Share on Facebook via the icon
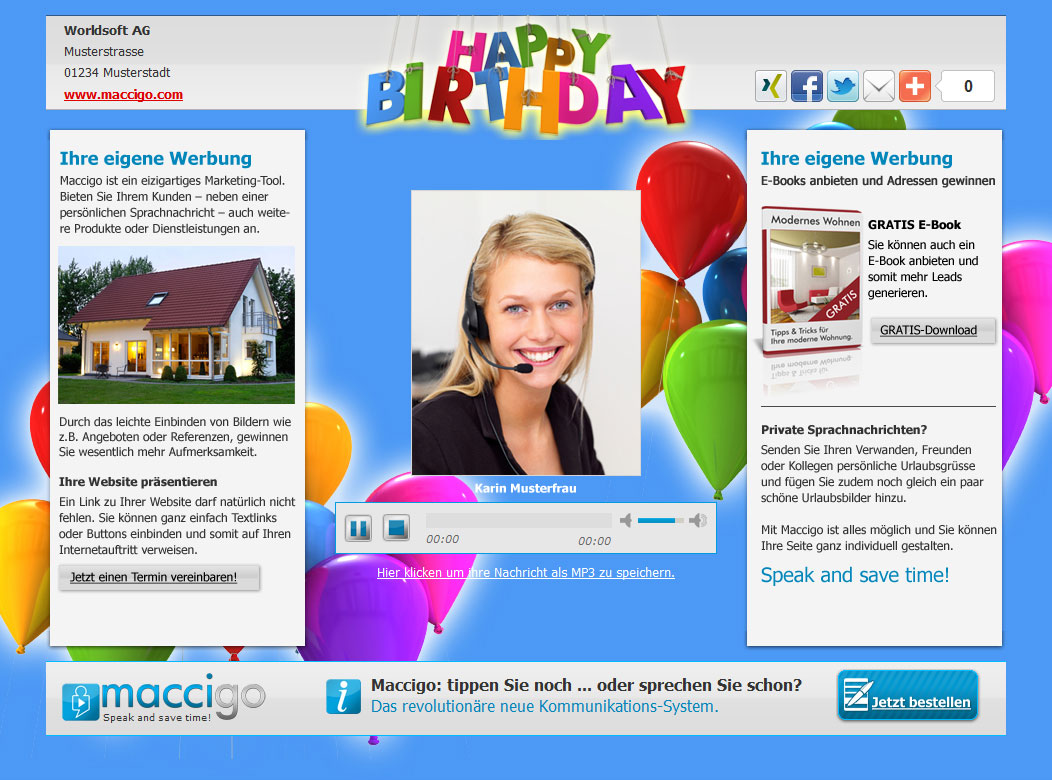The width and height of the screenshot is (1052, 780). [x=807, y=87]
